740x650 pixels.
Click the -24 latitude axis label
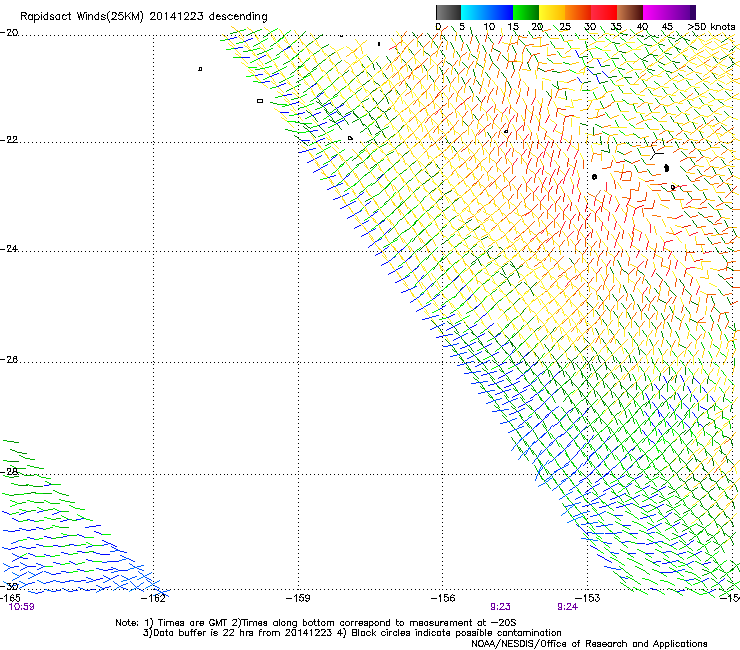coord(9,249)
